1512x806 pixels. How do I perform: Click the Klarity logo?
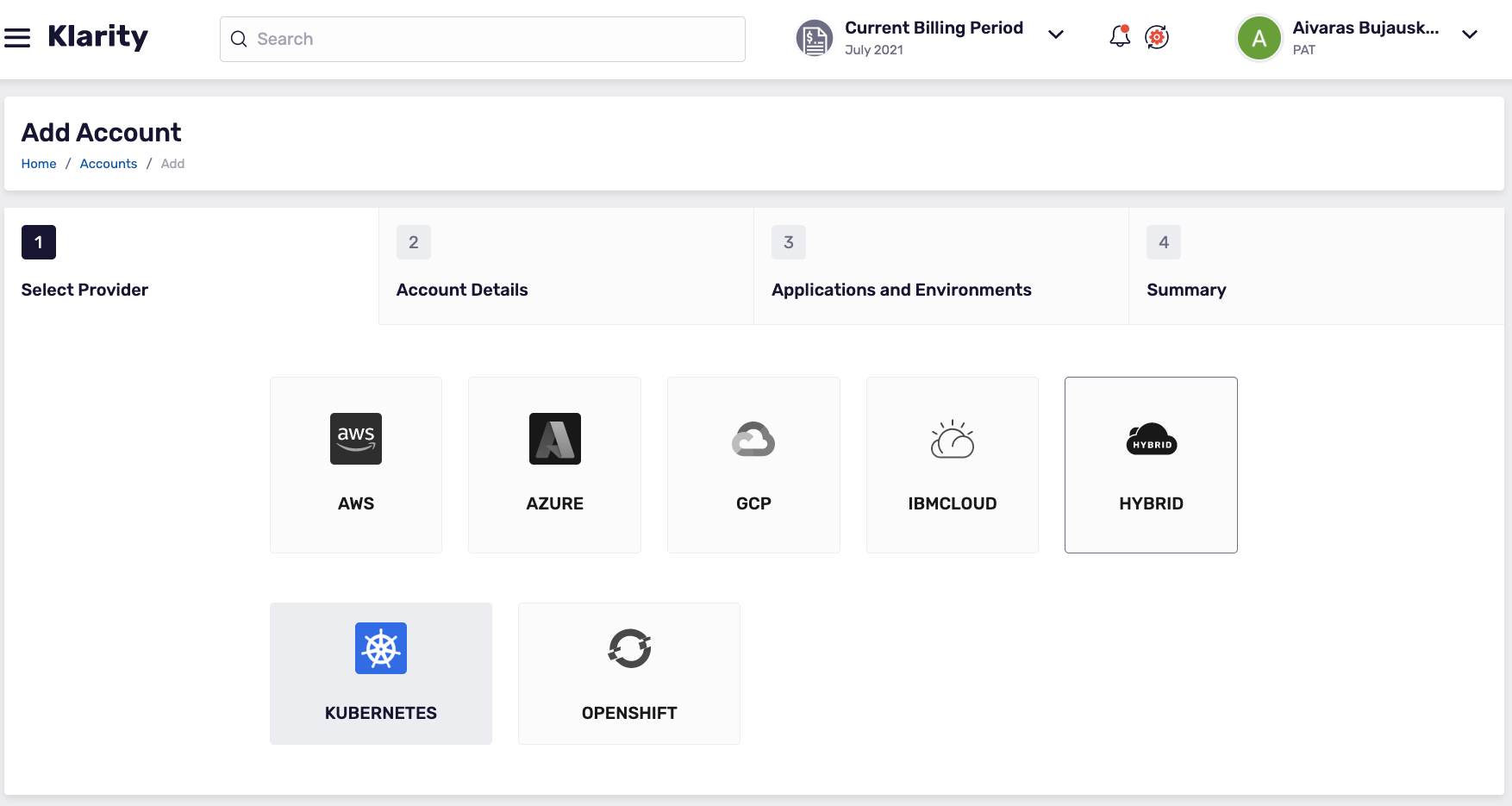coord(97,37)
